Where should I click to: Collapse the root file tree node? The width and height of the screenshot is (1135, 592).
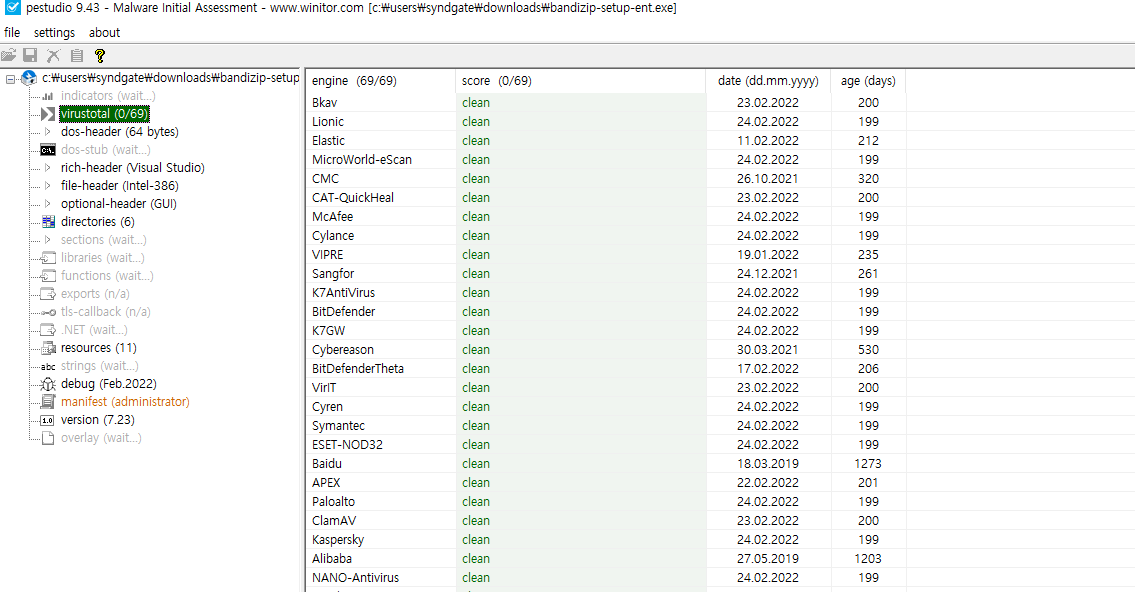coord(10,78)
